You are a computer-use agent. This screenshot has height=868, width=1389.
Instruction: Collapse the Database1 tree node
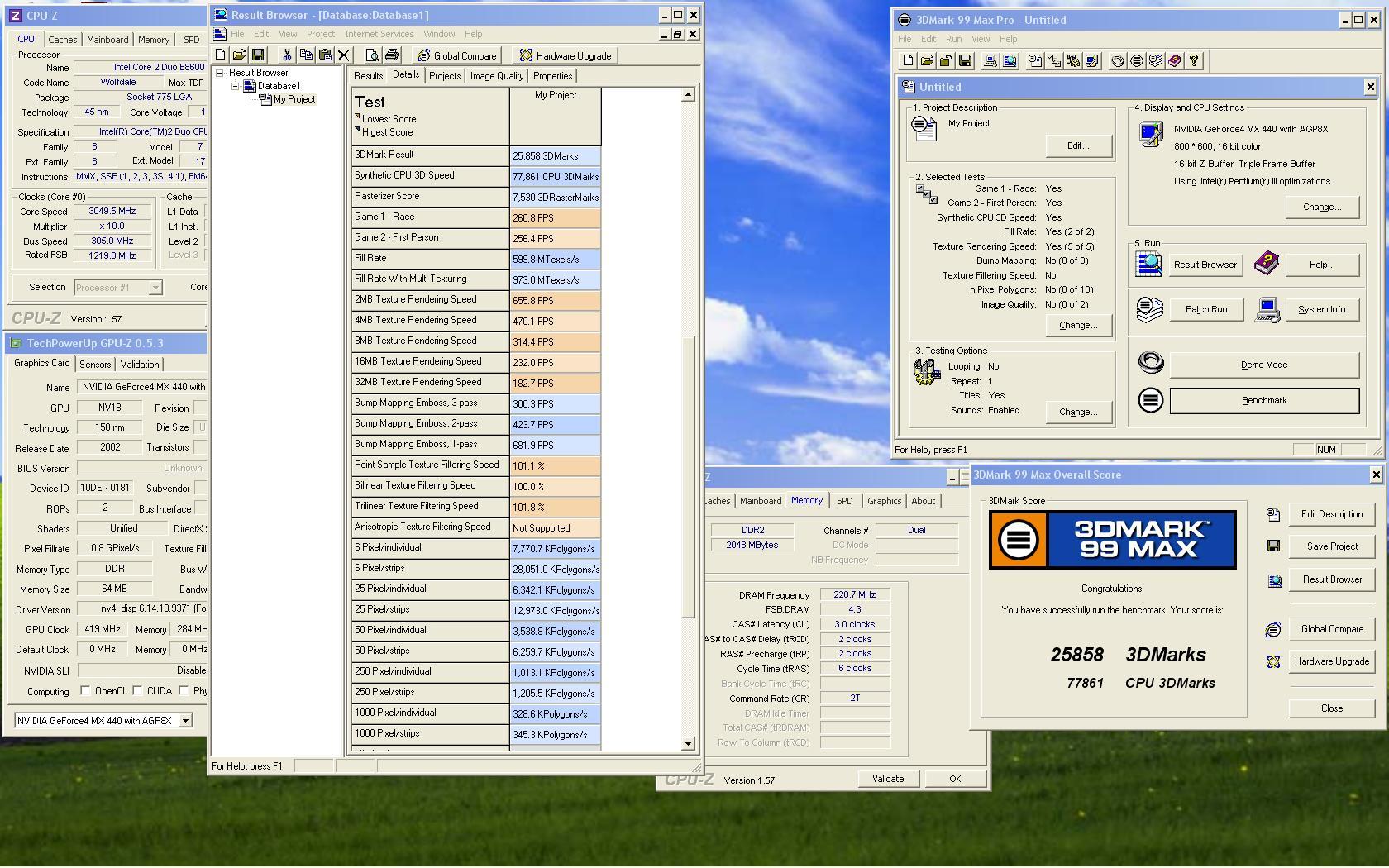pyautogui.click(x=236, y=86)
